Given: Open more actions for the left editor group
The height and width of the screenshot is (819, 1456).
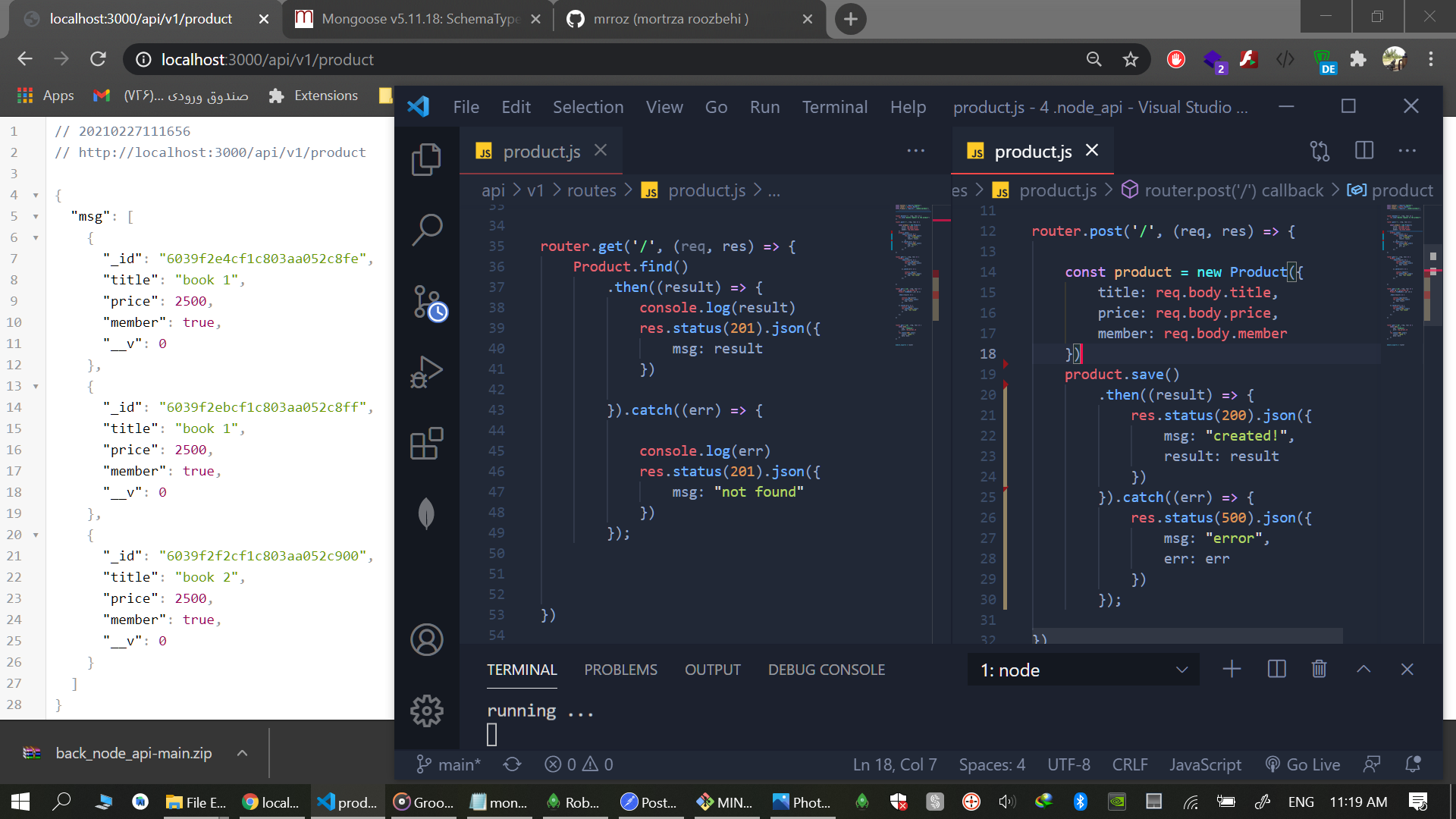Looking at the screenshot, I should tap(916, 151).
